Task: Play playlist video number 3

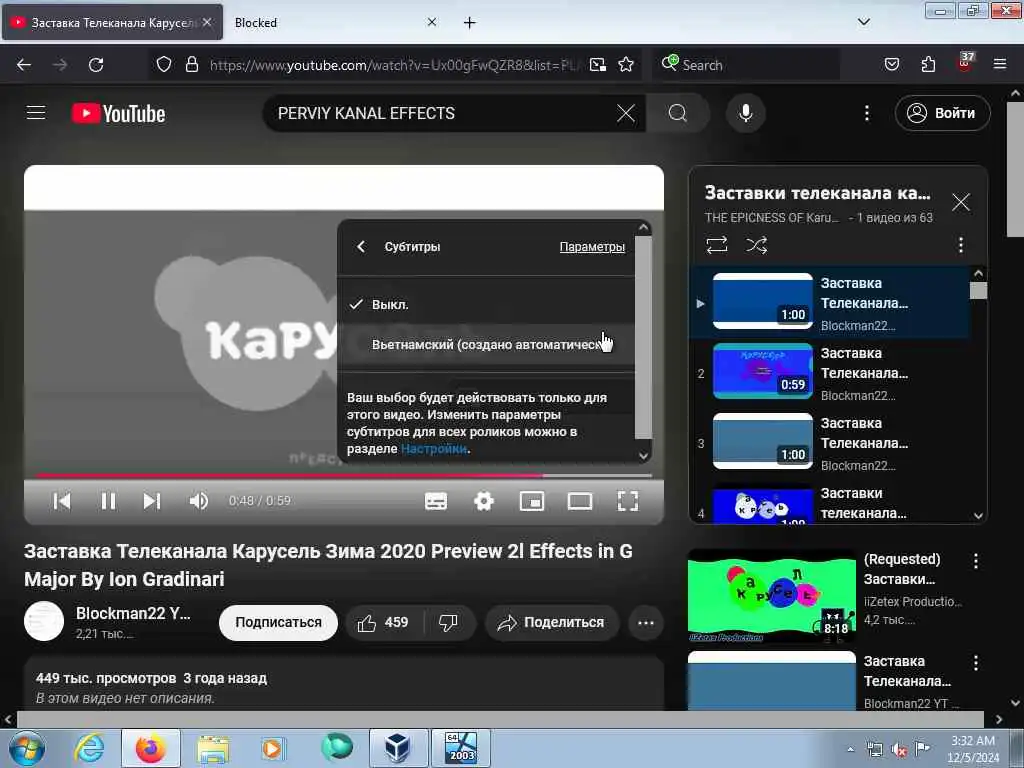Action: tap(830, 443)
